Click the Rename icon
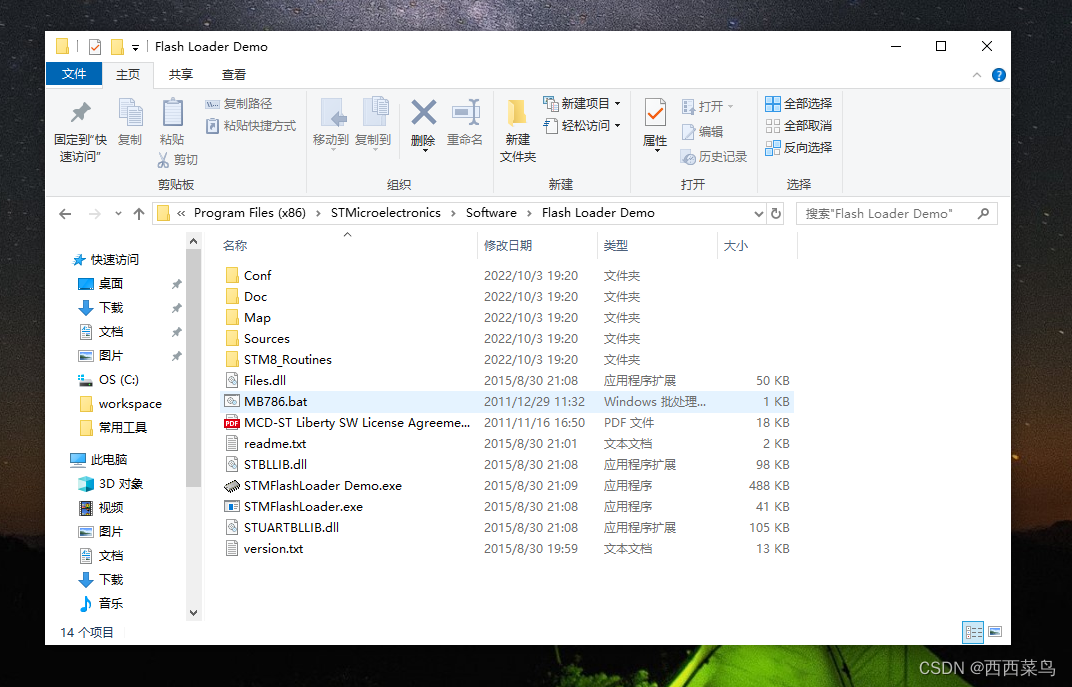 pyautogui.click(x=466, y=113)
